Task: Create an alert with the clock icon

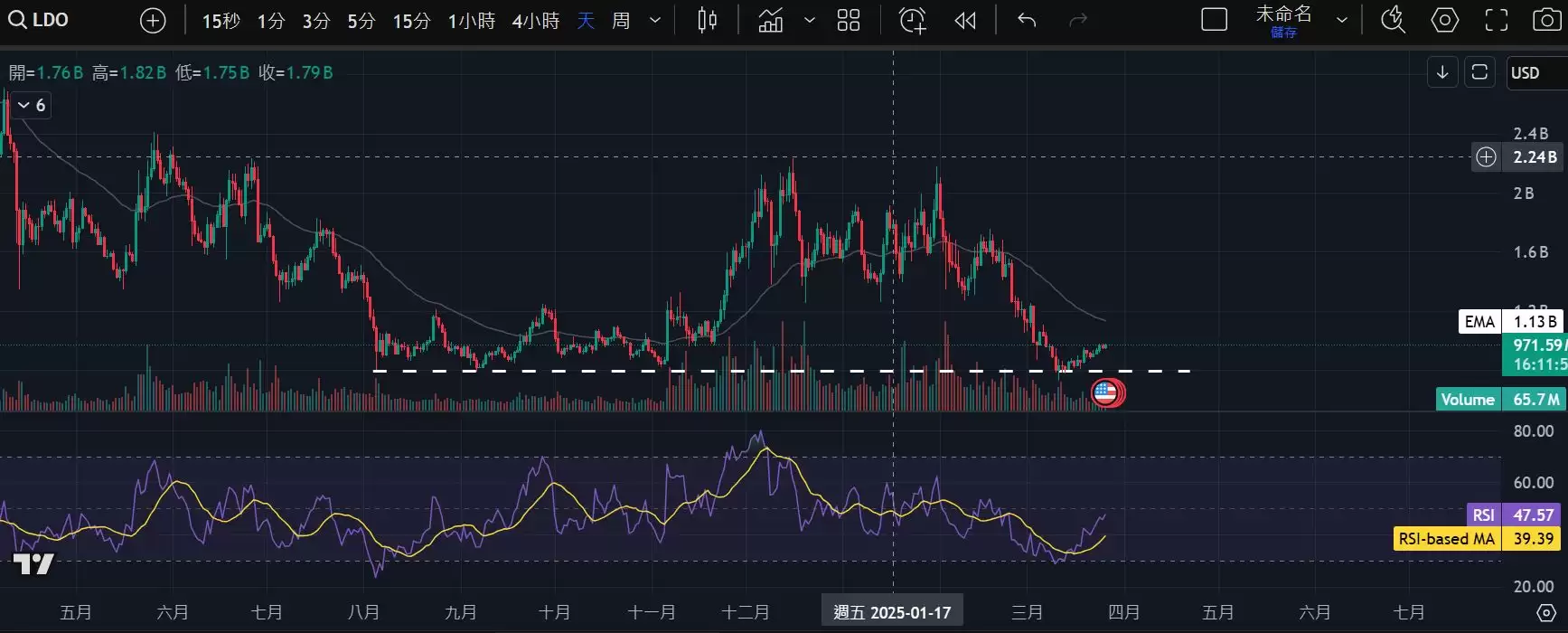Action: (913, 20)
